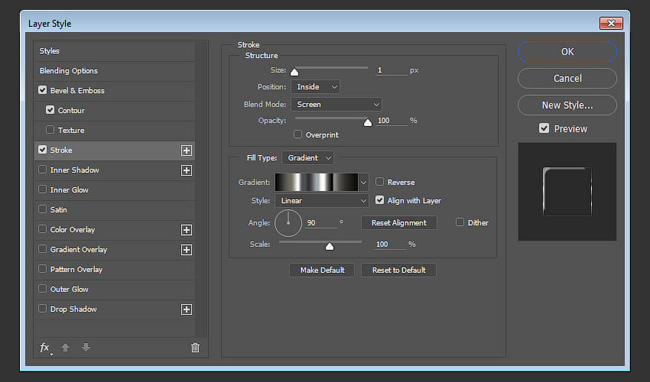Image resolution: width=650 pixels, height=382 pixels.
Task: Click the Scale percent input field
Action: coord(390,244)
